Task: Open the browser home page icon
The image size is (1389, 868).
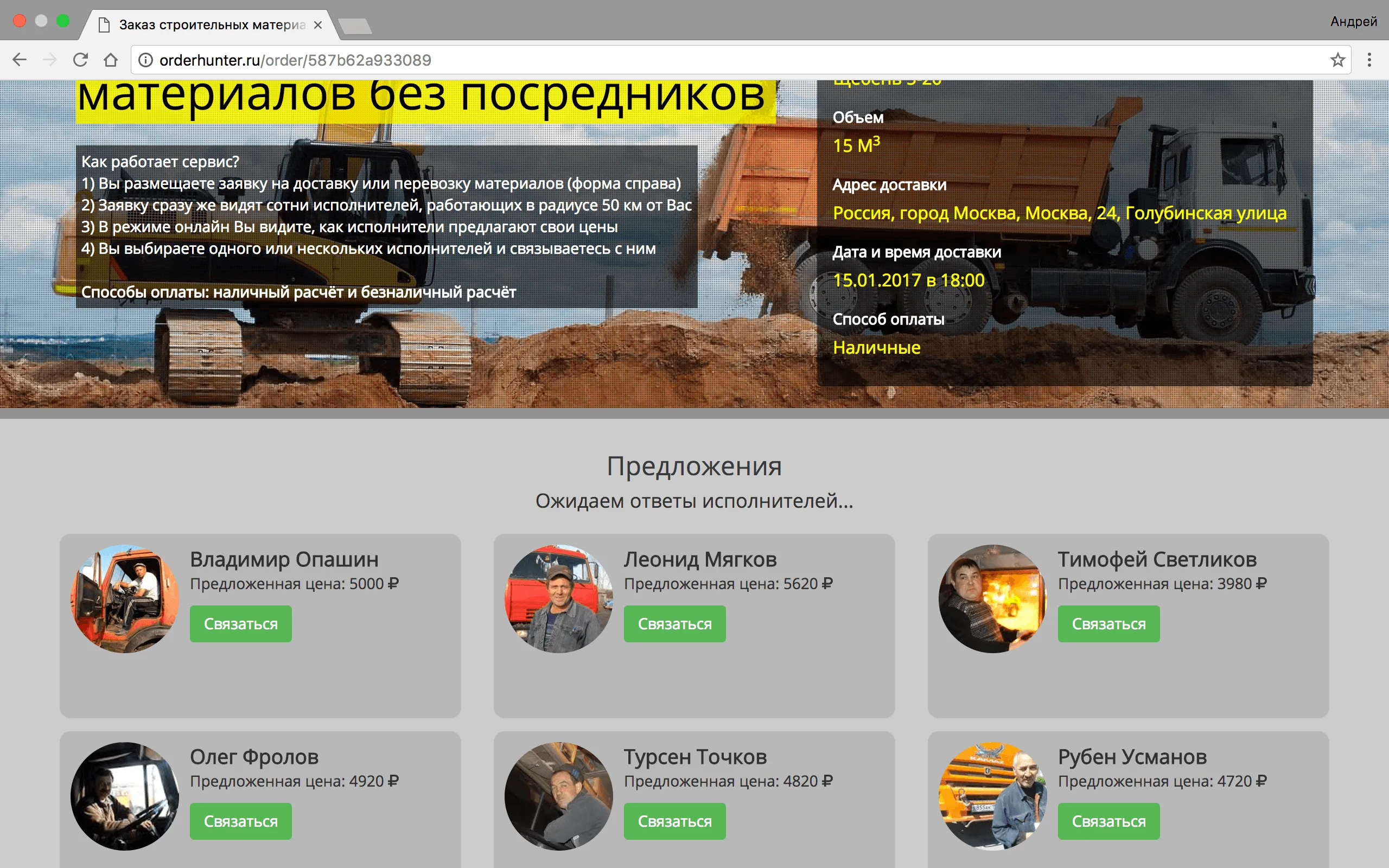Action: tap(111, 60)
